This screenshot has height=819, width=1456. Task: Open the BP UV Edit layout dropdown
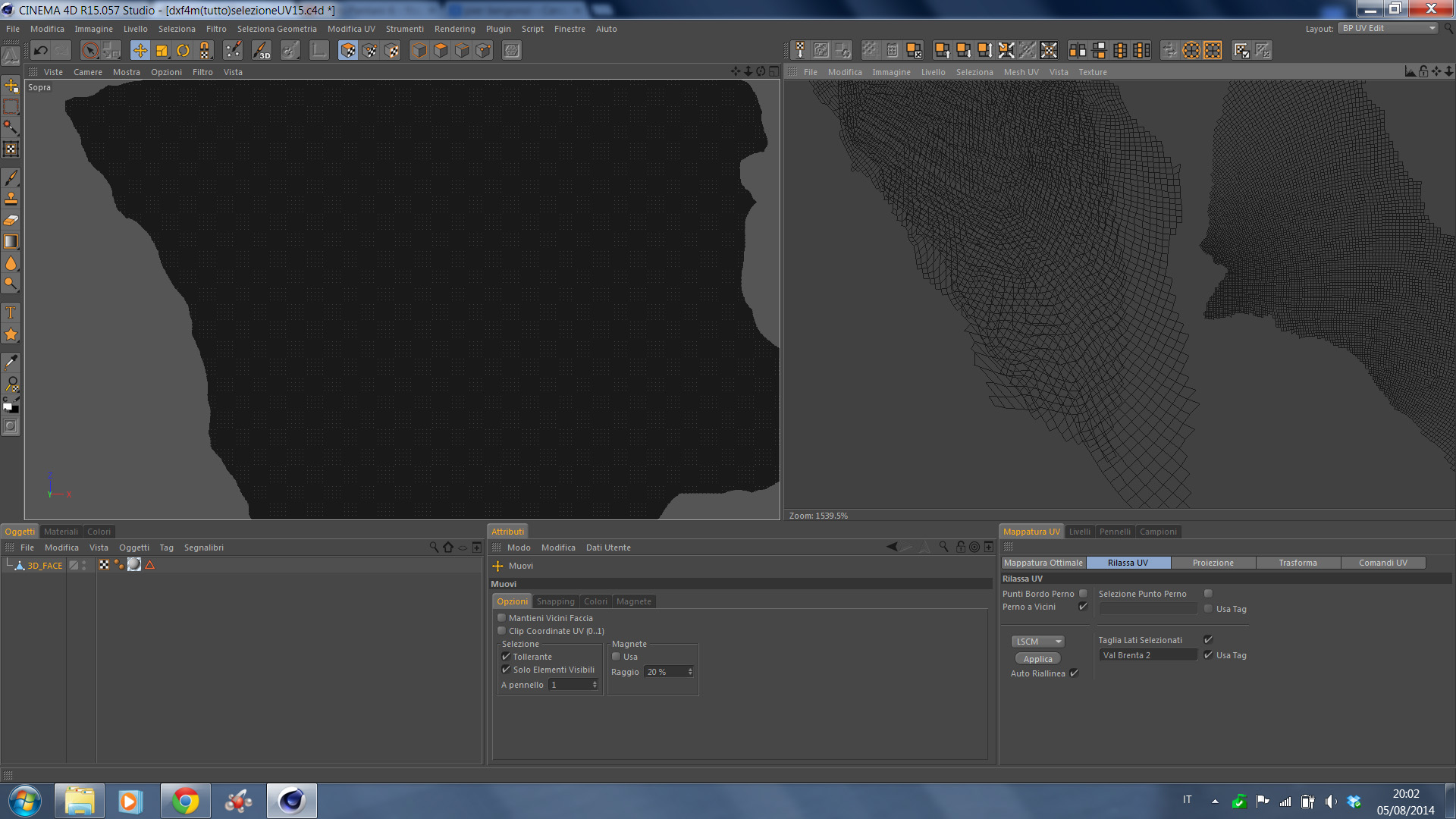(x=1387, y=28)
